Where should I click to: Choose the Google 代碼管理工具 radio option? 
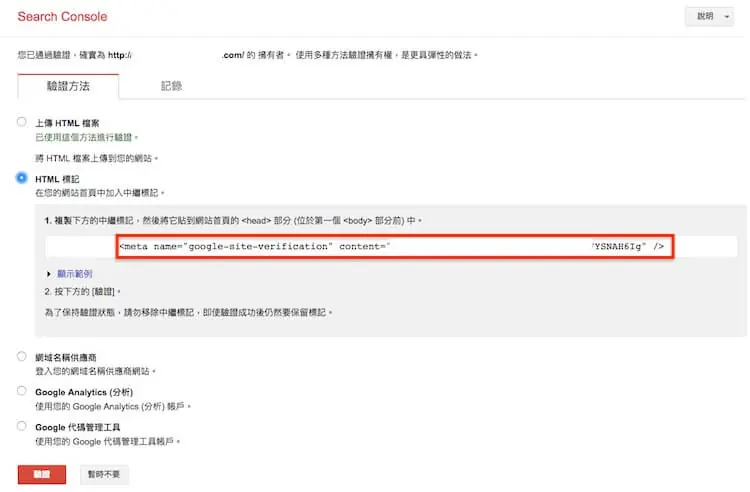pyautogui.click(x=22, y=426)
